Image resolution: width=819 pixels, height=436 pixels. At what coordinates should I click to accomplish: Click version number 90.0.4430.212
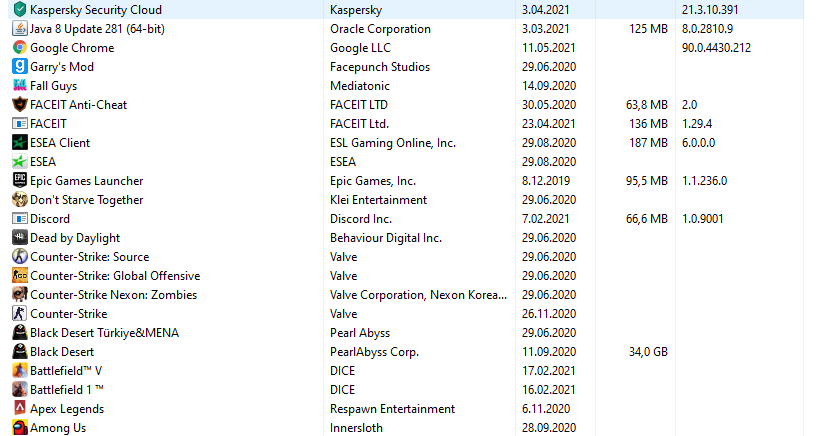(x=716, y=48)
